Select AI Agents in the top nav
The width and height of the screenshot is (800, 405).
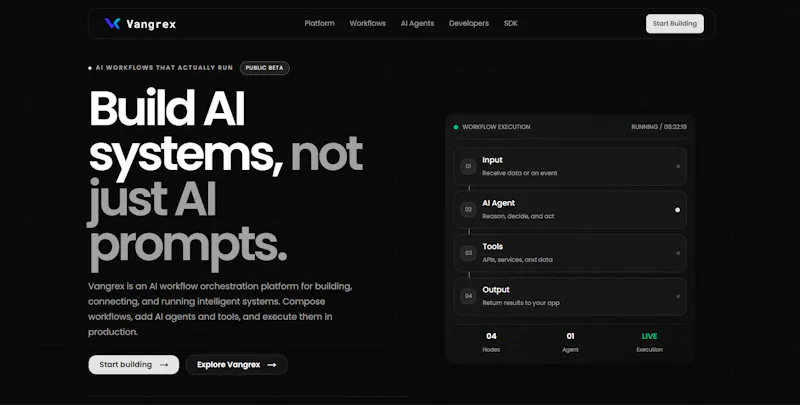coord(417,23)
